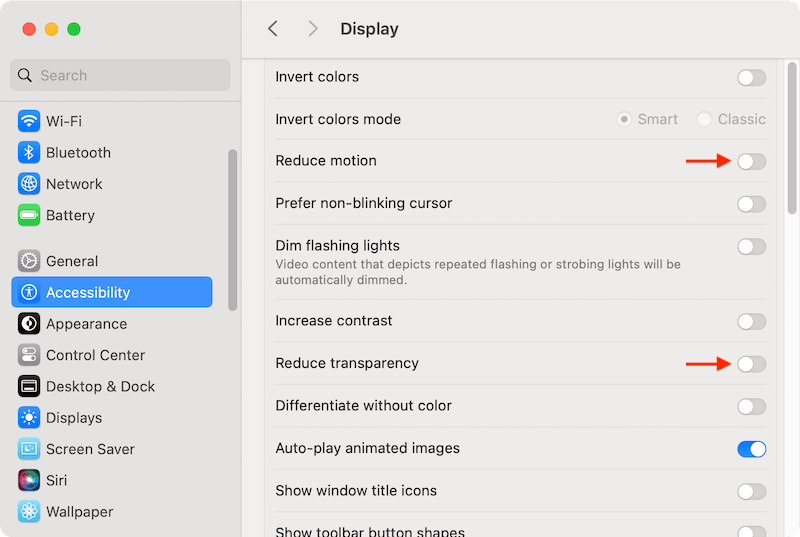
Task: Open Battery settings icon
Action: pyautogui.click(x=29, y=215)
